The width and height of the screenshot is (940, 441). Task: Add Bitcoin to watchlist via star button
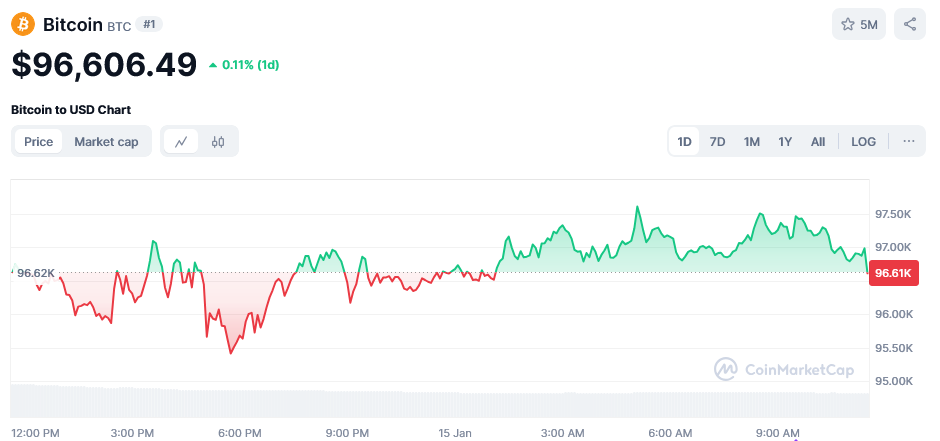point(858,25)
